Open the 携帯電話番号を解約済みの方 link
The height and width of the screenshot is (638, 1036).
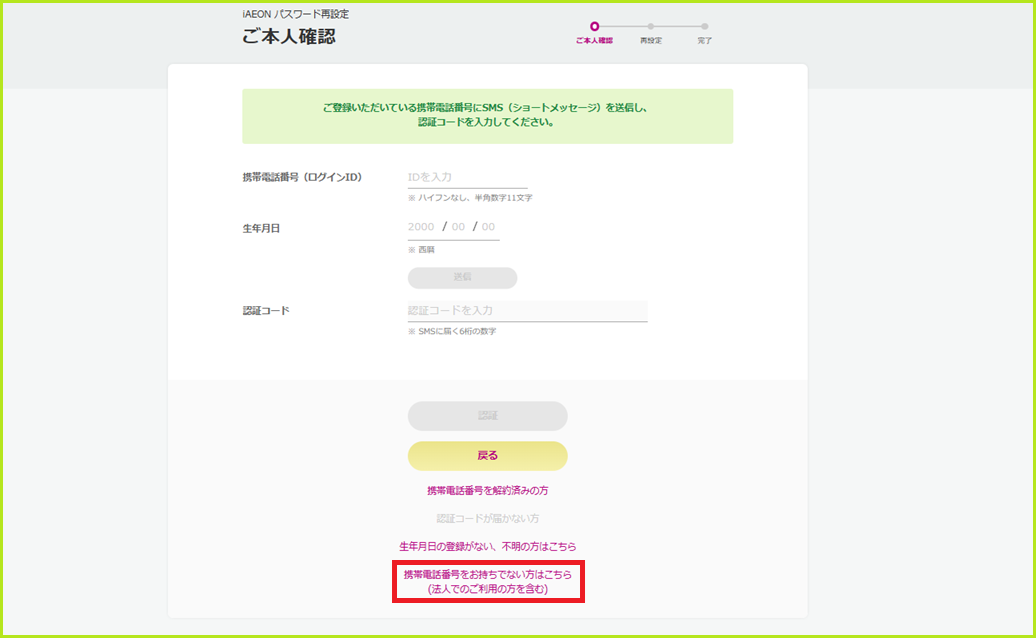pos(488,491)
